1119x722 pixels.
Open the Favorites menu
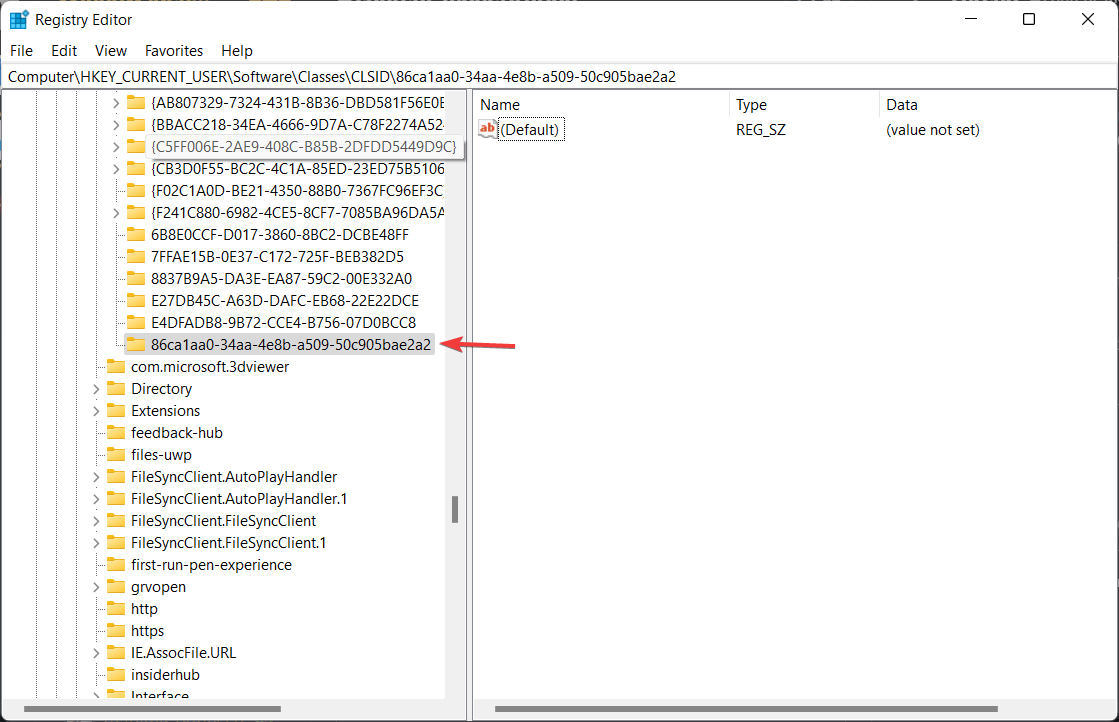[173, 51]
